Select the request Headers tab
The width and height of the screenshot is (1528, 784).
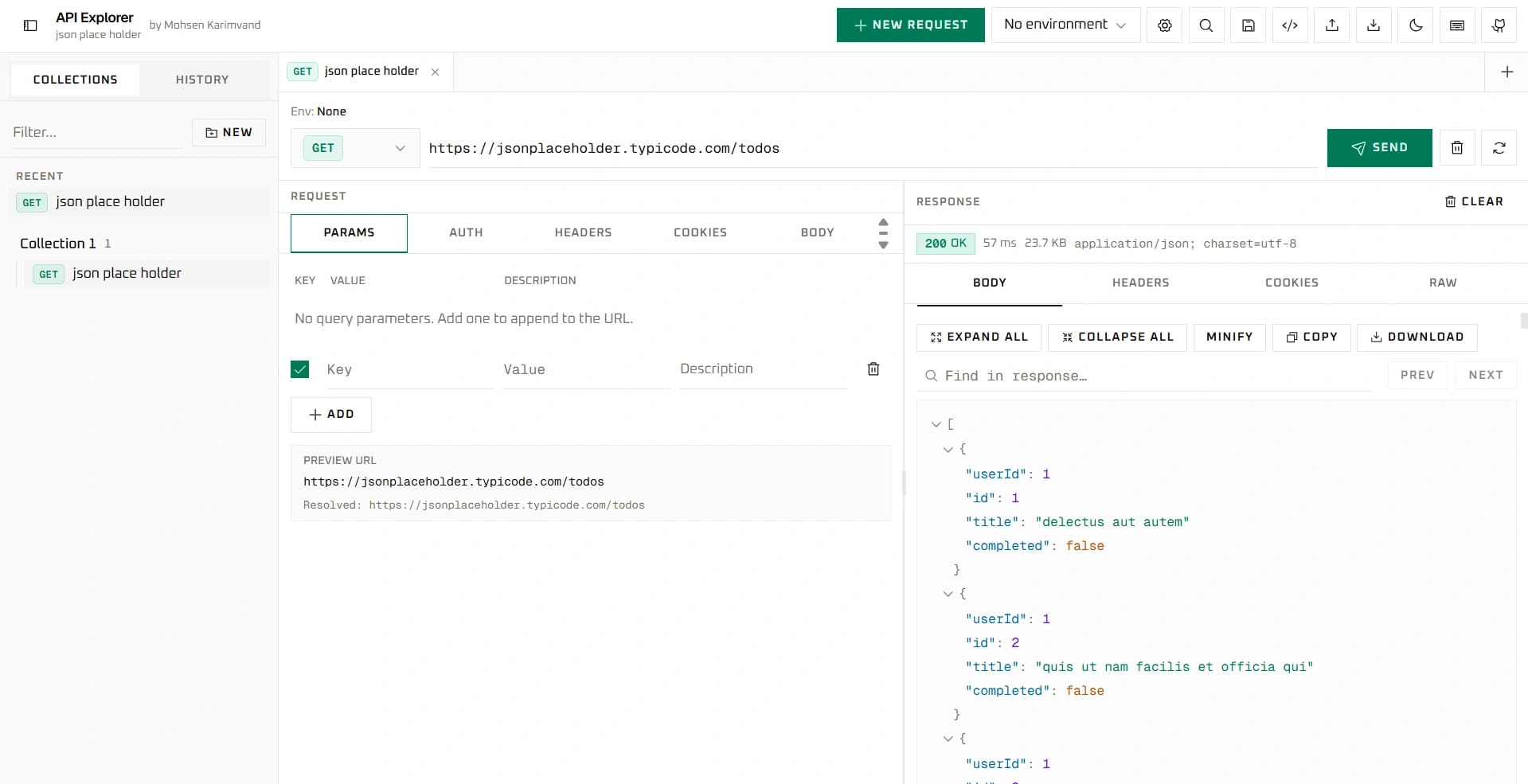583,233
